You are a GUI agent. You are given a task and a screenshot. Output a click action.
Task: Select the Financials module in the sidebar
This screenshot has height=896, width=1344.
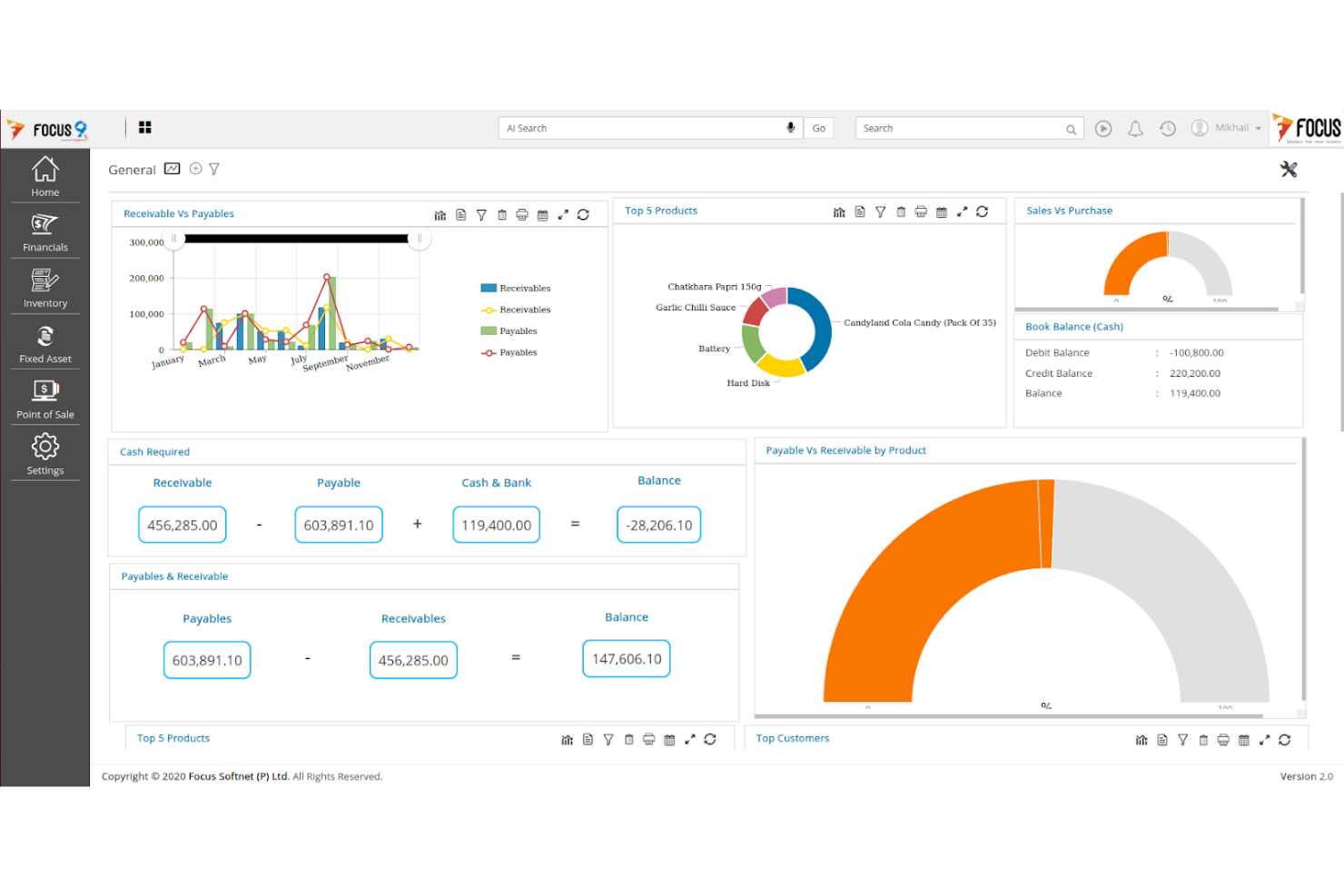(x=44, y=231)
